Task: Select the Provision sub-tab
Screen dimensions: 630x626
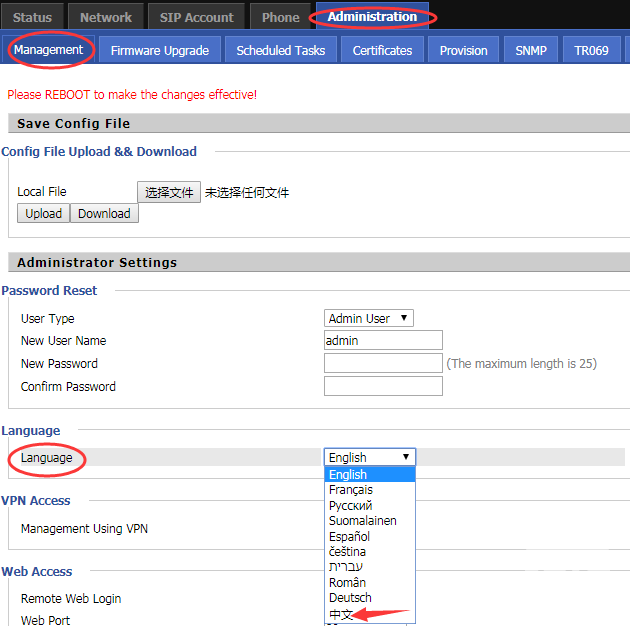Action: tap(464, 50)
